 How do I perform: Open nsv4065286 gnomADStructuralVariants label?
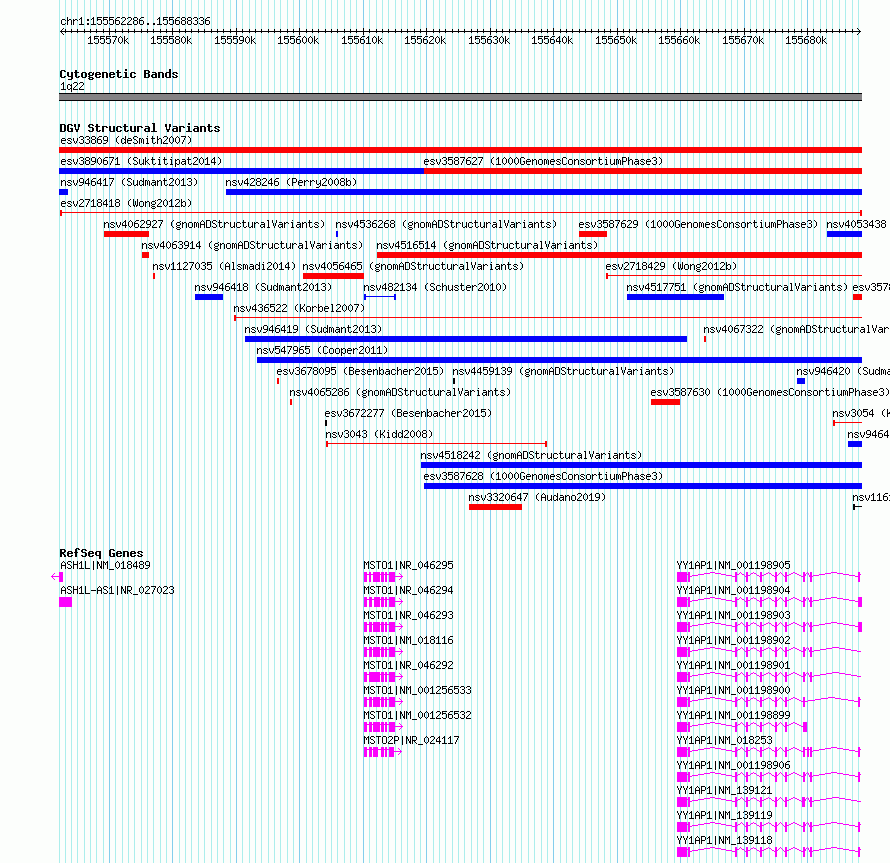tap(400, 392)
